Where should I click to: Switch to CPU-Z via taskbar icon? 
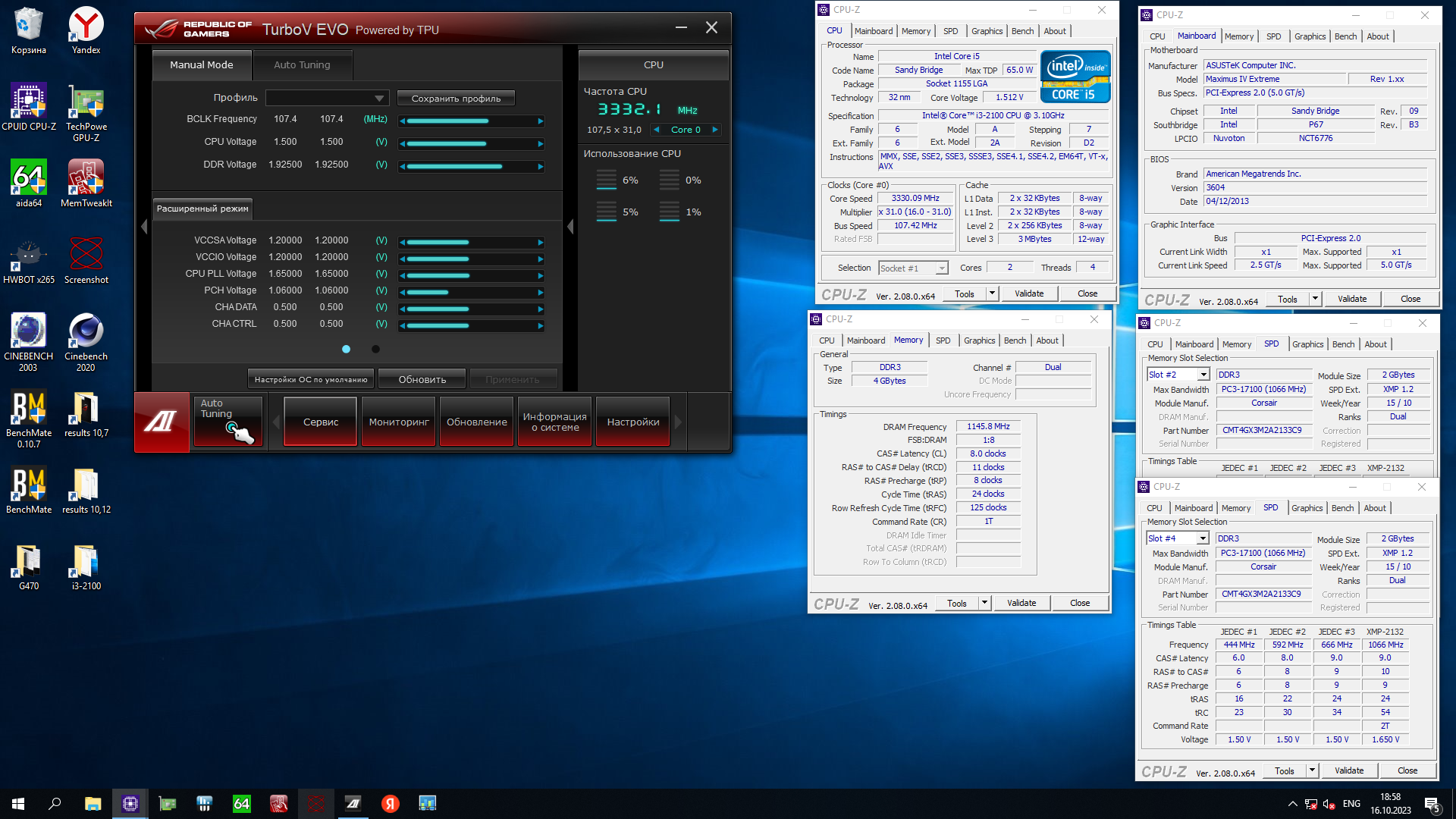(x=130, y=804)
